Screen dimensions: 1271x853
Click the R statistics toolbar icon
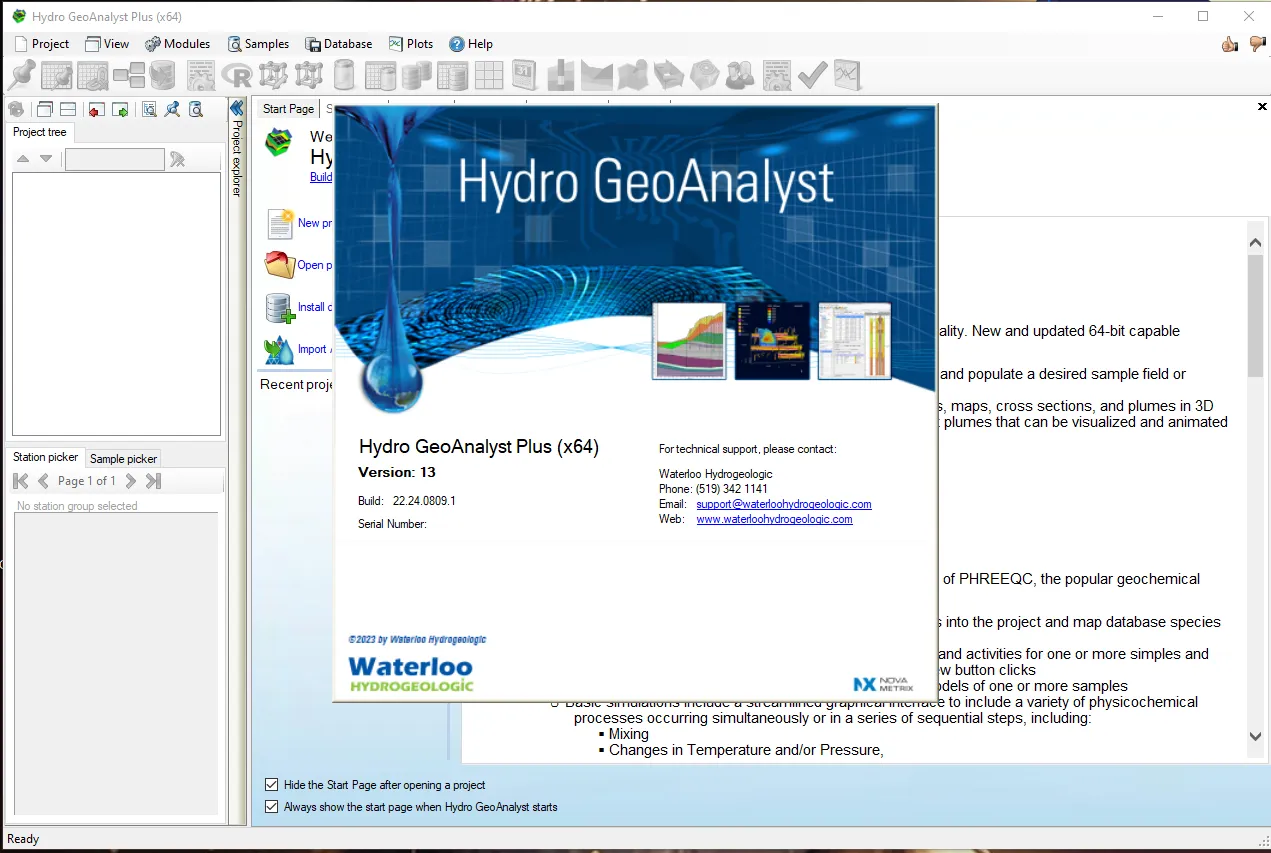pos(237,75)
